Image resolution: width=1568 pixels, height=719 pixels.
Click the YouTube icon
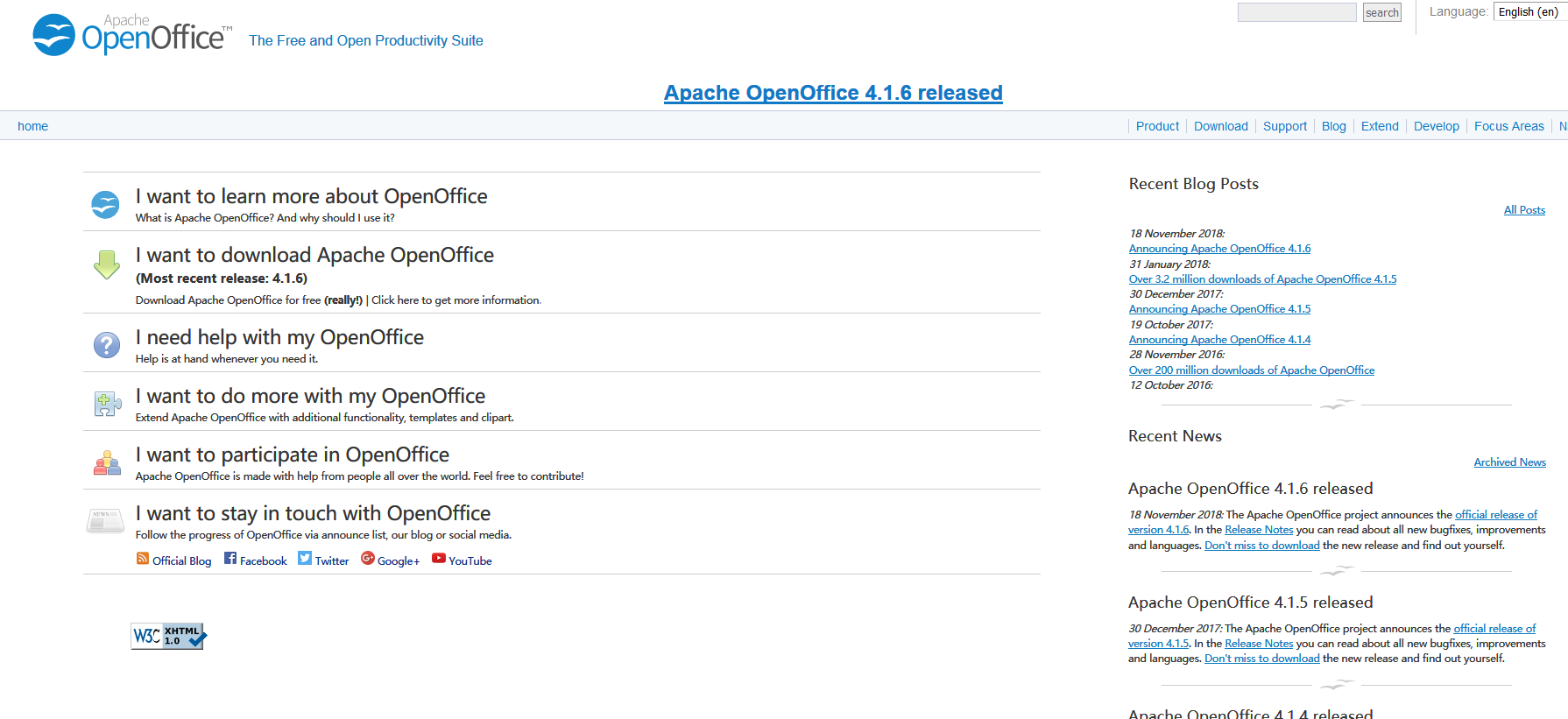click(439, 558)
